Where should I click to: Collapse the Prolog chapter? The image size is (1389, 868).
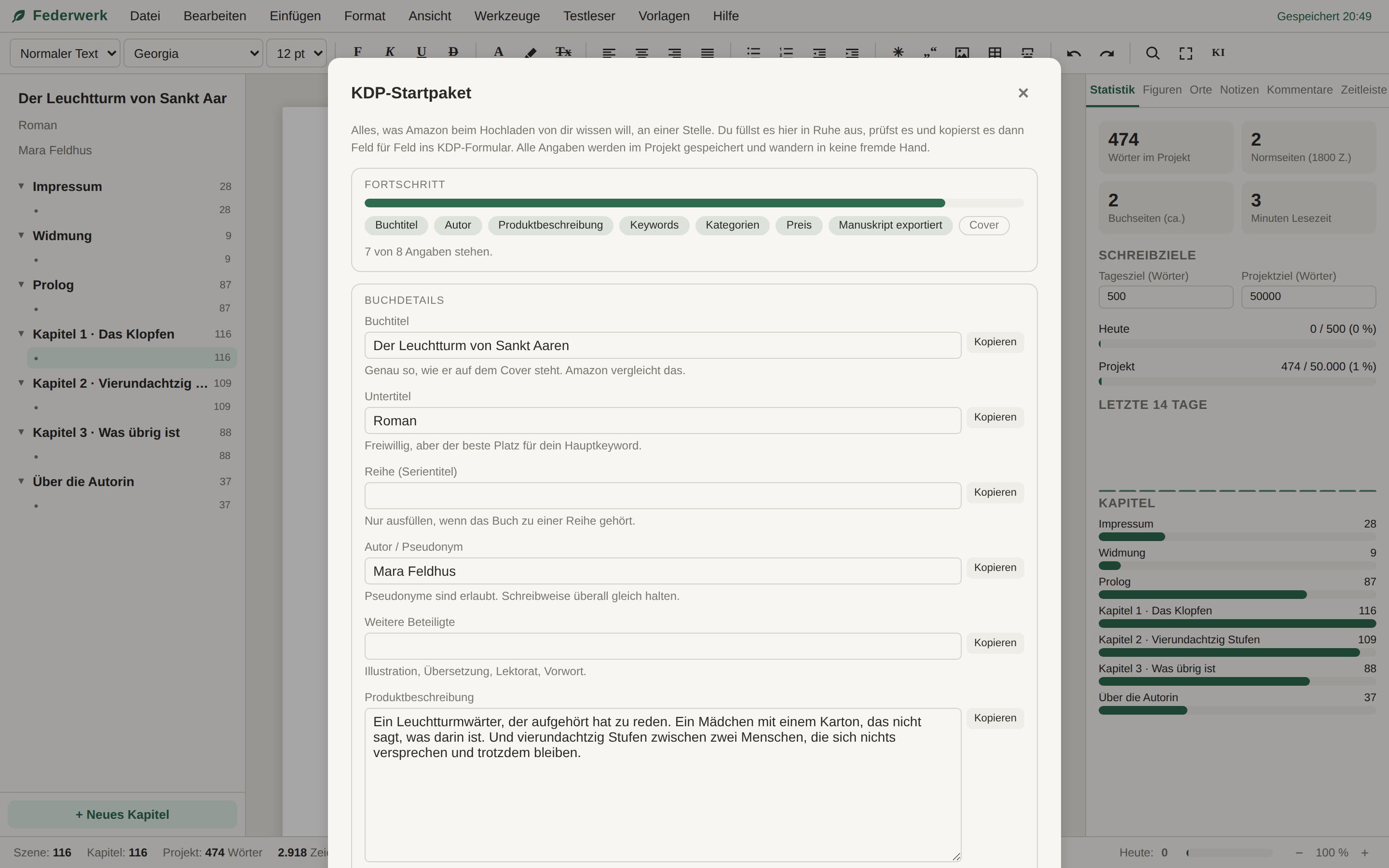pyautogui.click(x=21, y=285)
